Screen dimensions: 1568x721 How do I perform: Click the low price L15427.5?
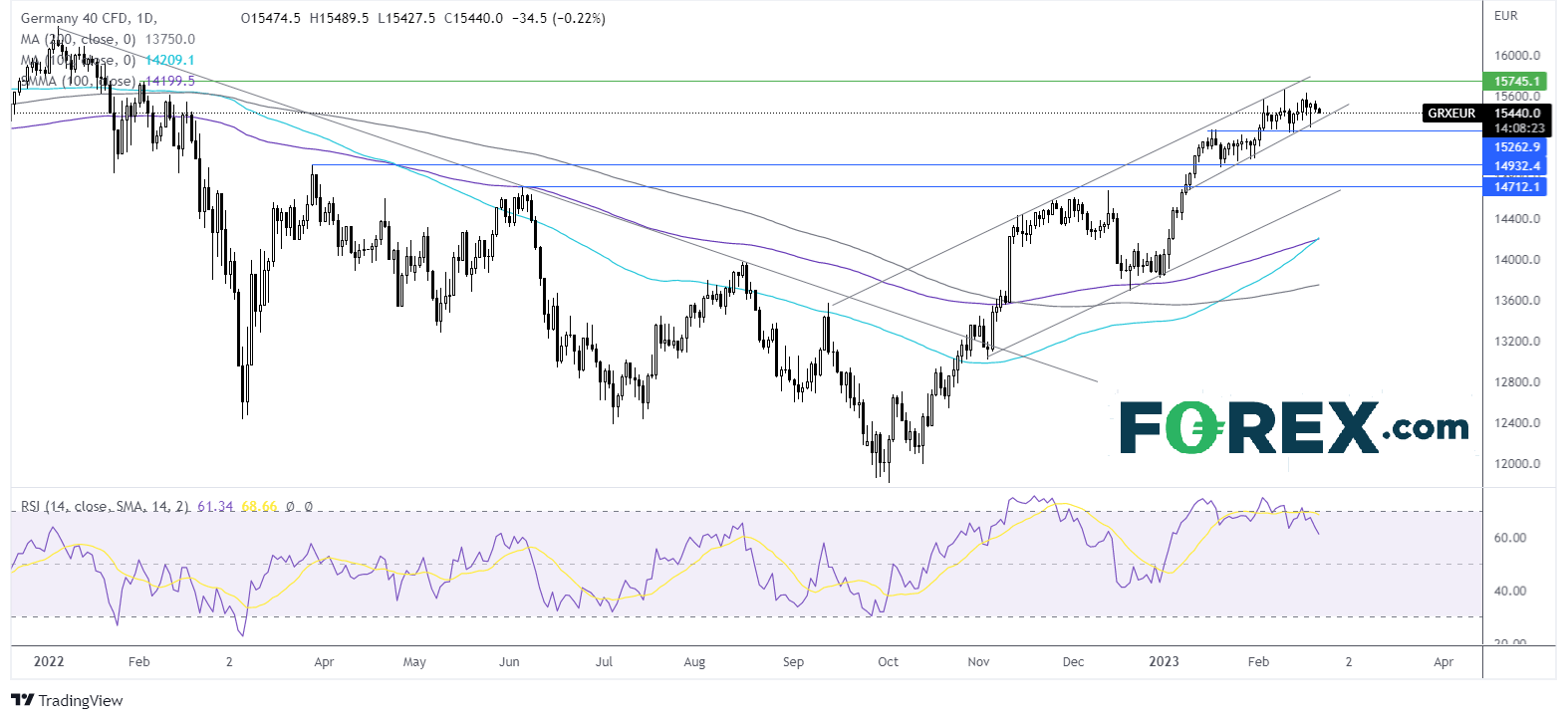click(x=406, y=18)
